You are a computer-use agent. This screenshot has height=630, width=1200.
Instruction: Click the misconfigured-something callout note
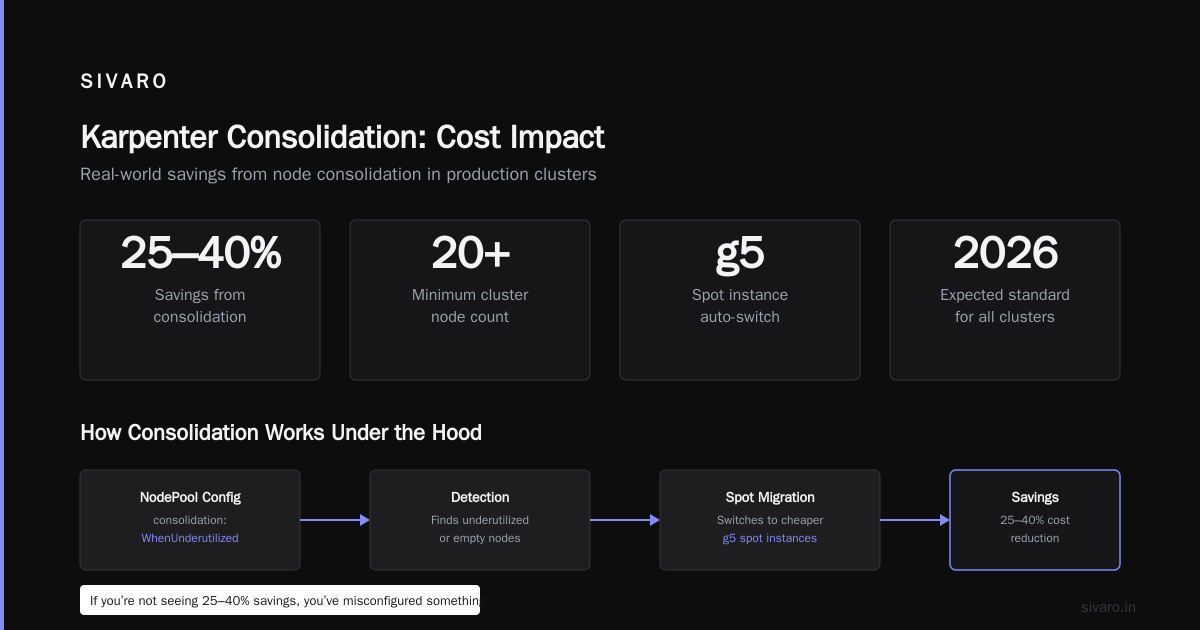point(280,600)
